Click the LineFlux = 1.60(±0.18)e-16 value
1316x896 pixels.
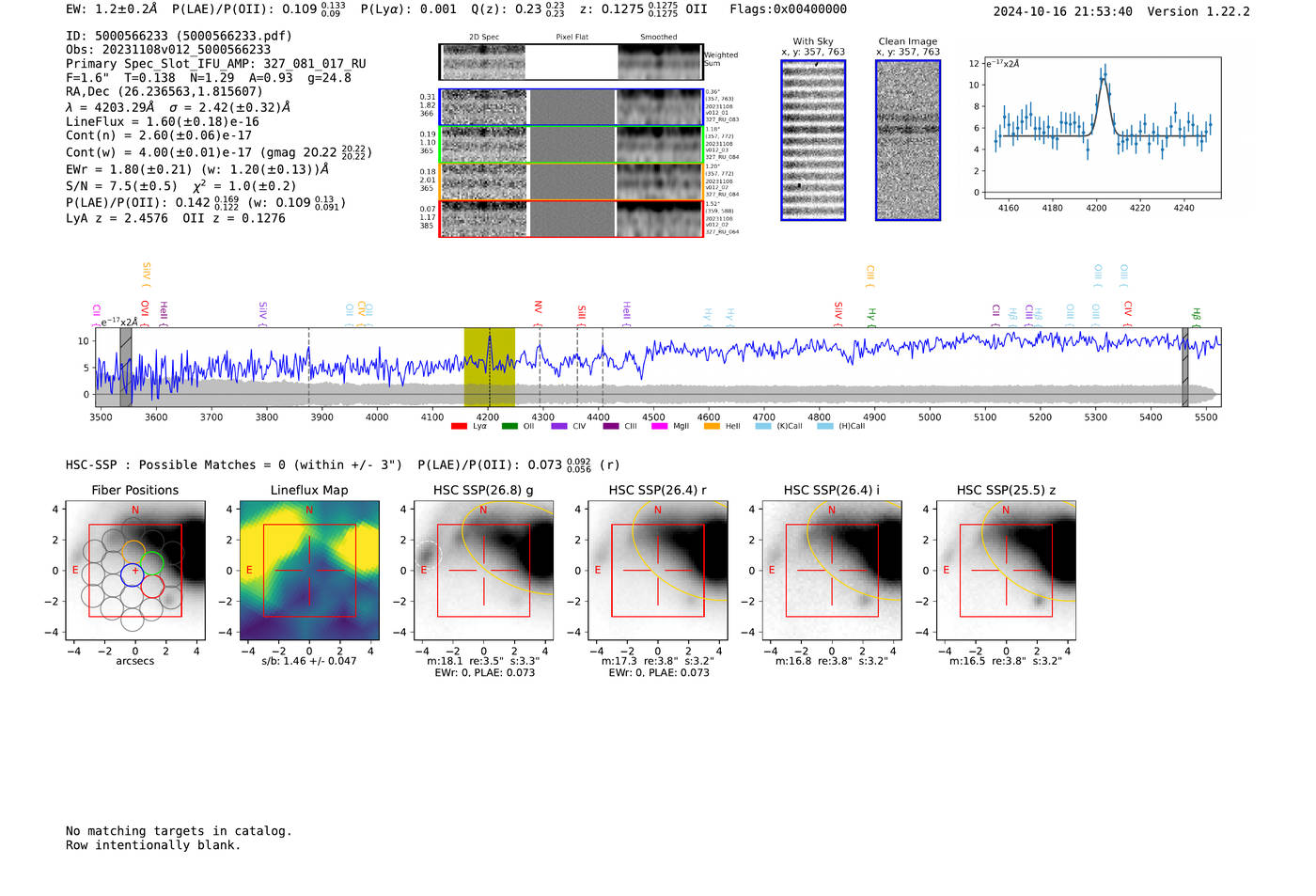[163, 122]
